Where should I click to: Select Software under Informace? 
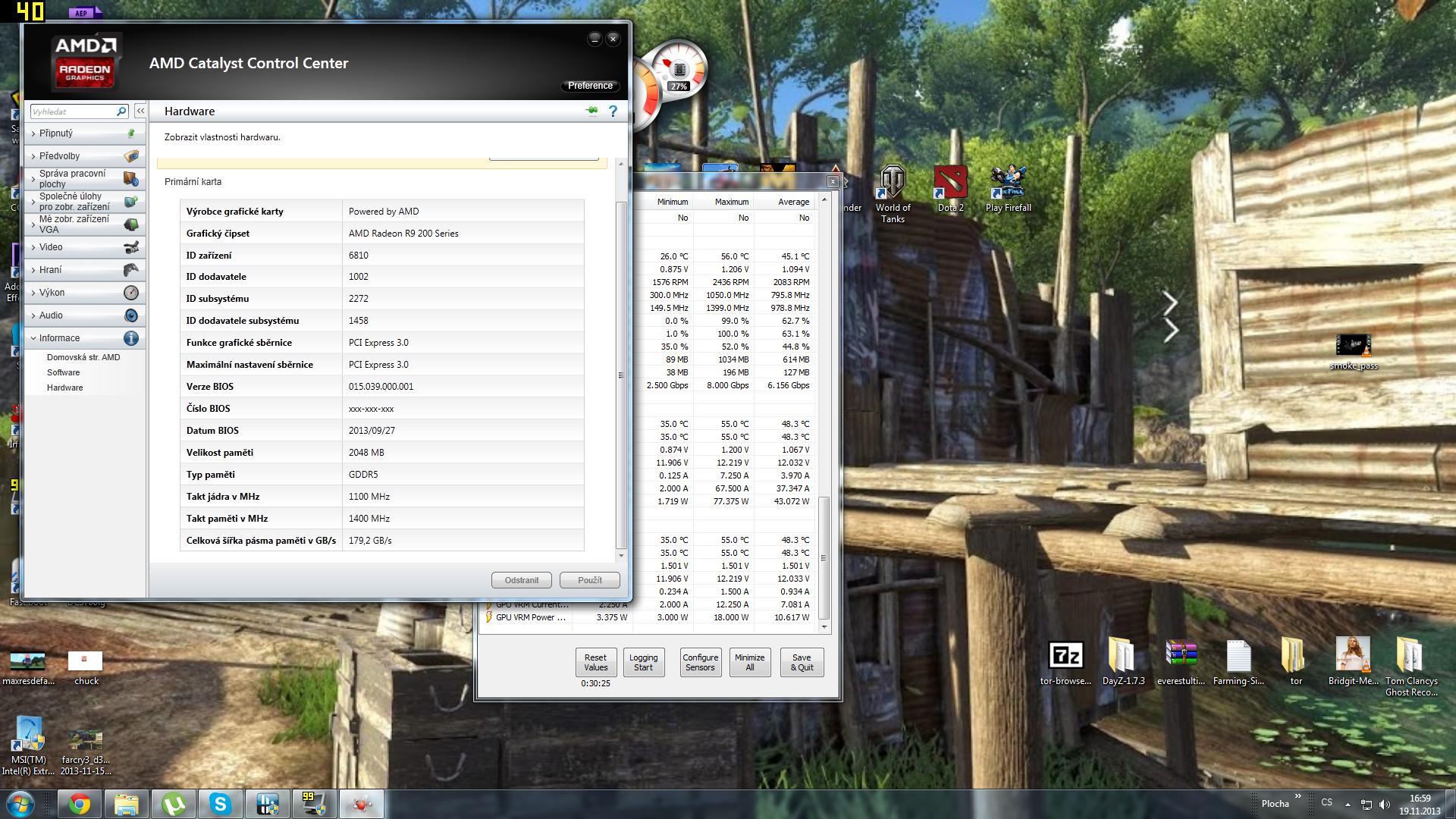(x=63, y=372)
